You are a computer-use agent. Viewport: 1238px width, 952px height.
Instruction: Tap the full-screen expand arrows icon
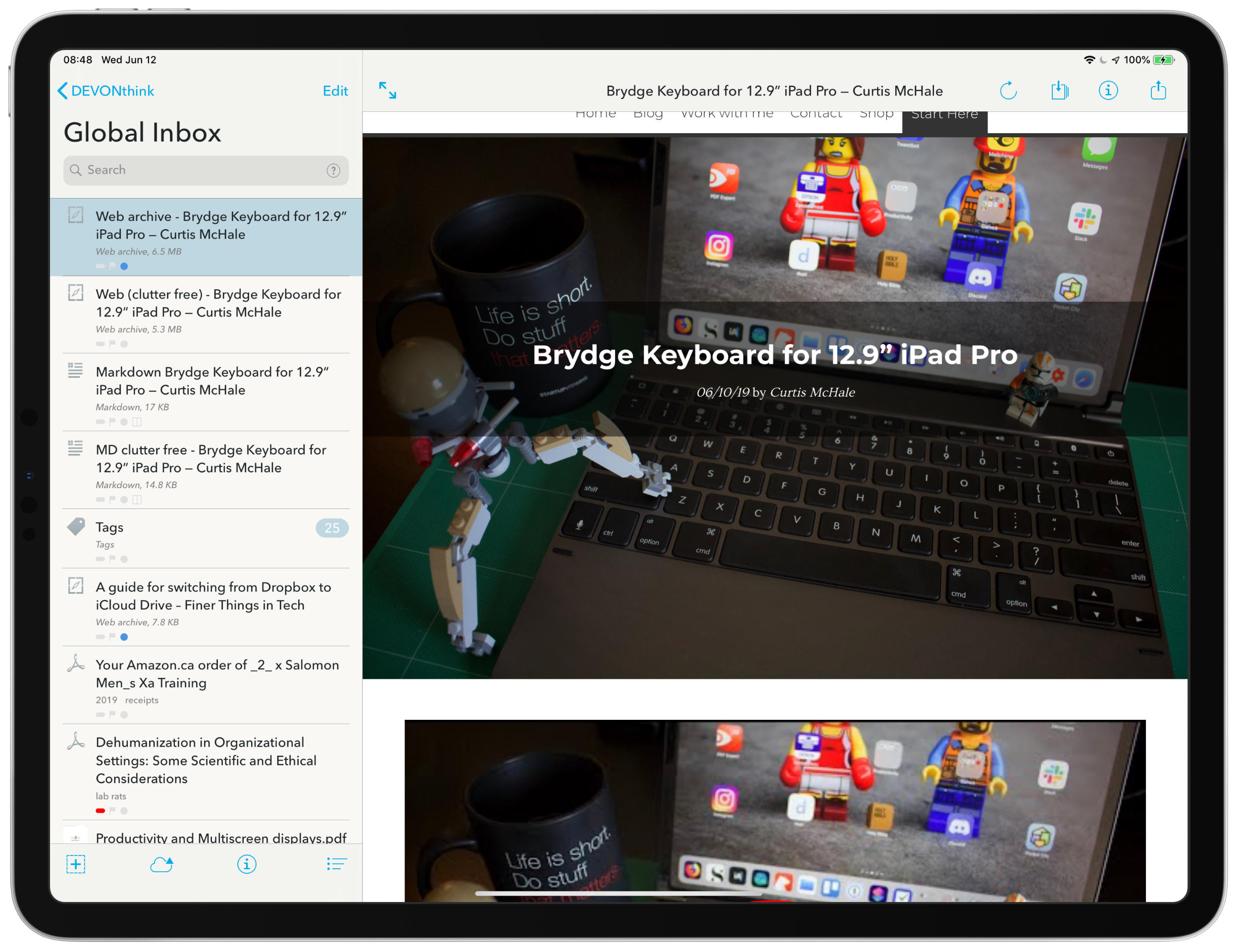[388, 90]
